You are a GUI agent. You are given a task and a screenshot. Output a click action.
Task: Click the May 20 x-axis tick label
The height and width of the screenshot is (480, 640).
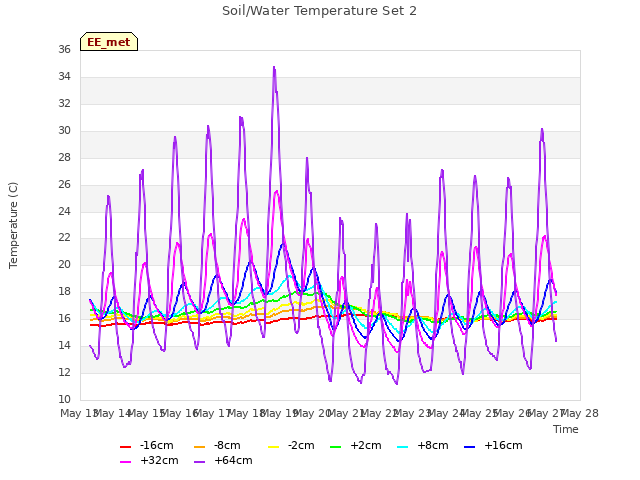pos(313,413)
